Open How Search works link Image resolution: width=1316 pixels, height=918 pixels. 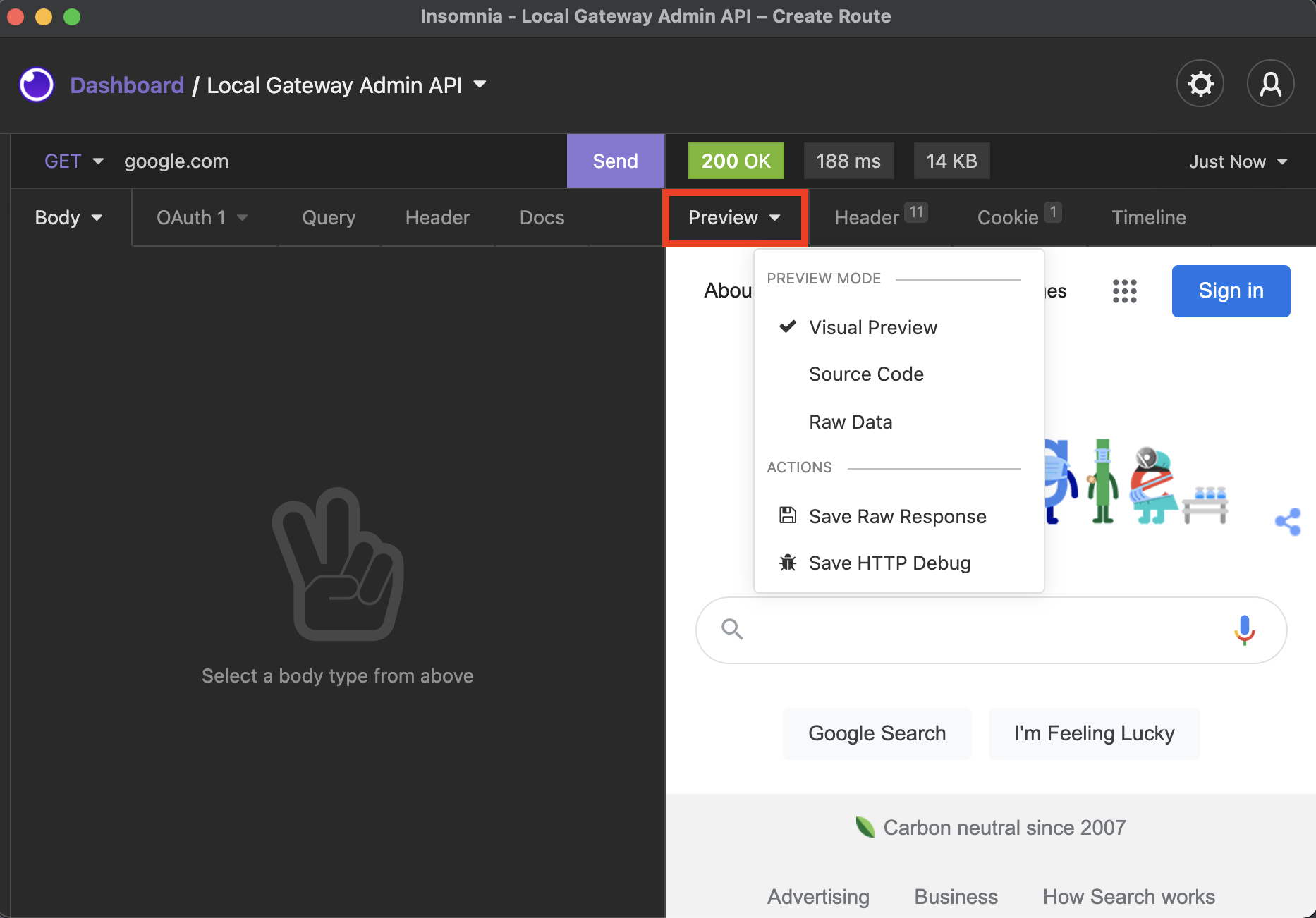pyautogui.click(x=1128, y=896)
